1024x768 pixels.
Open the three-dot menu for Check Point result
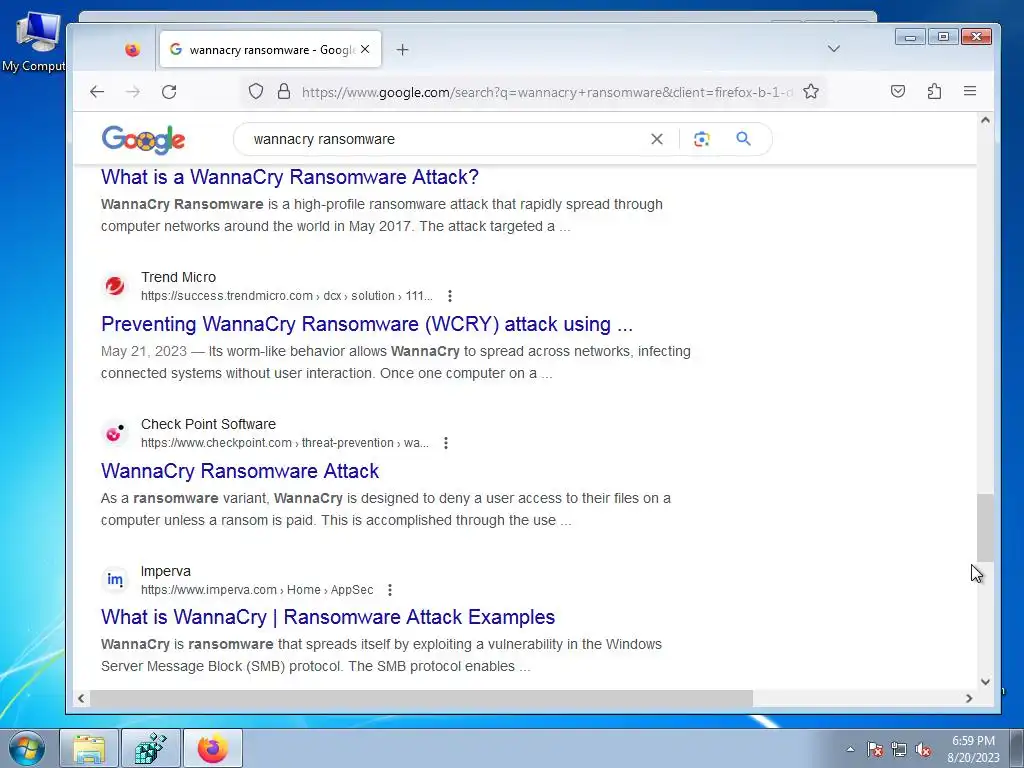tap(445, 443)
